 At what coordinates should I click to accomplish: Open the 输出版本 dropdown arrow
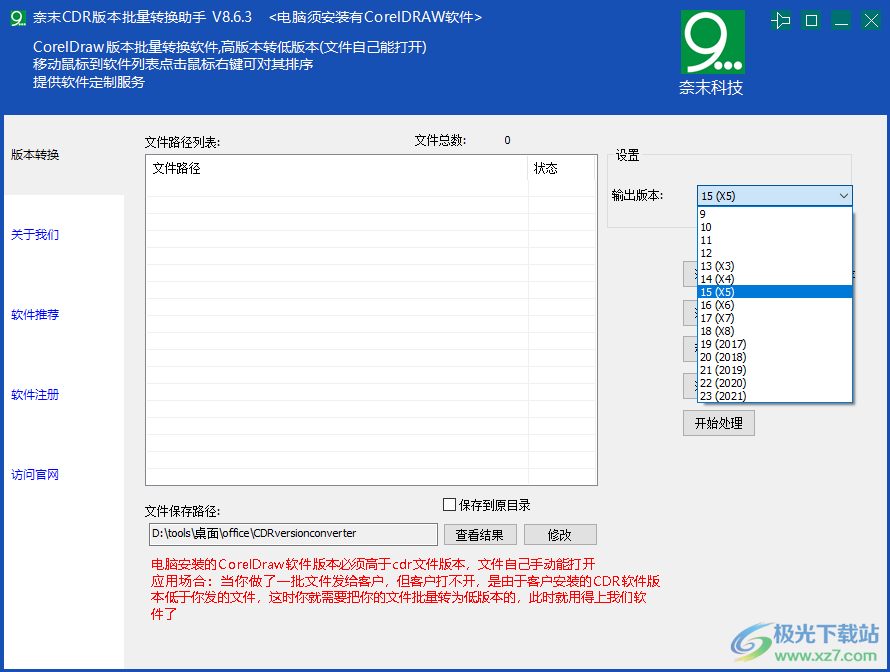(x=843, y=195)
